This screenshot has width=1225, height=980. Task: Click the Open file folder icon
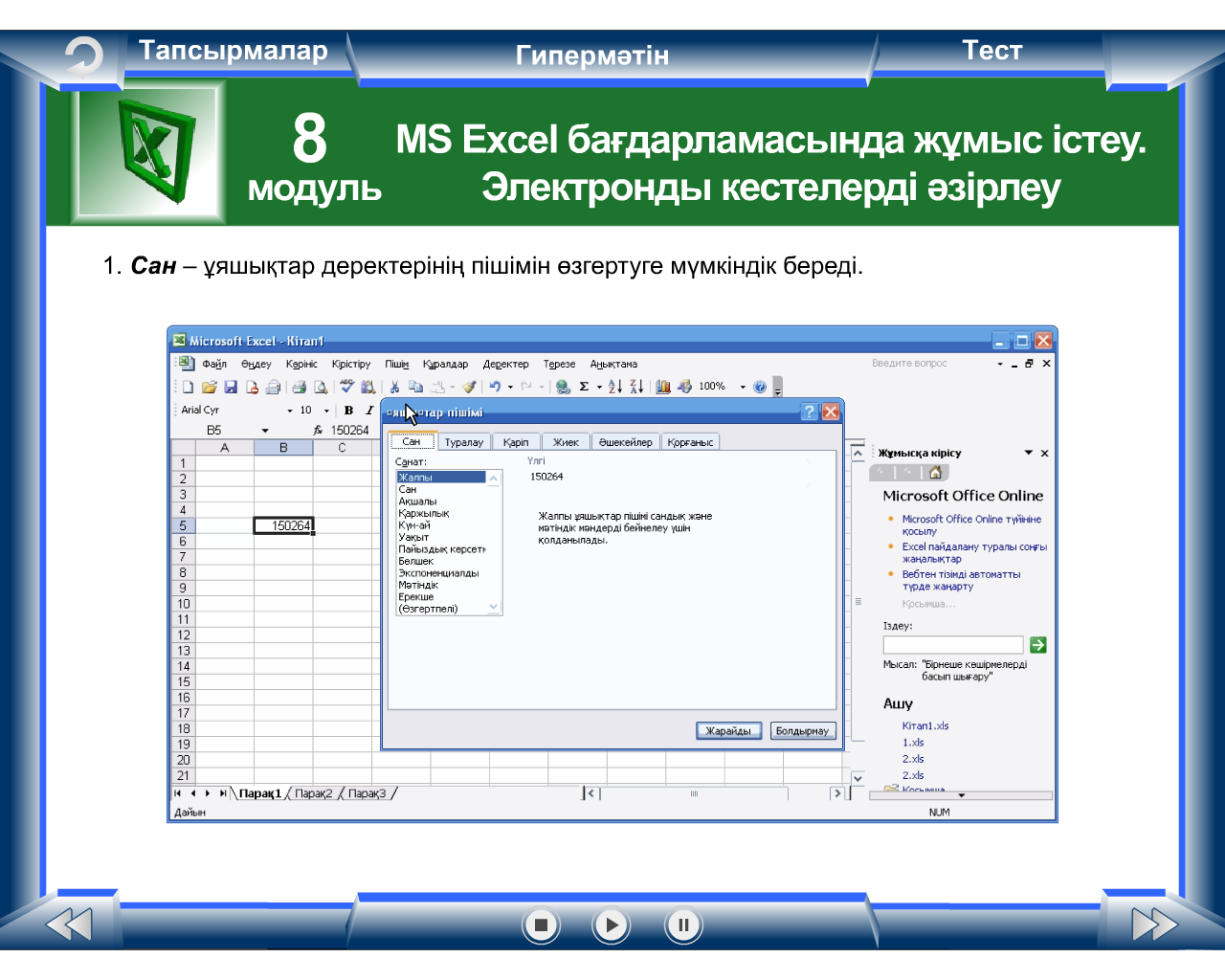tap(209, 387)
